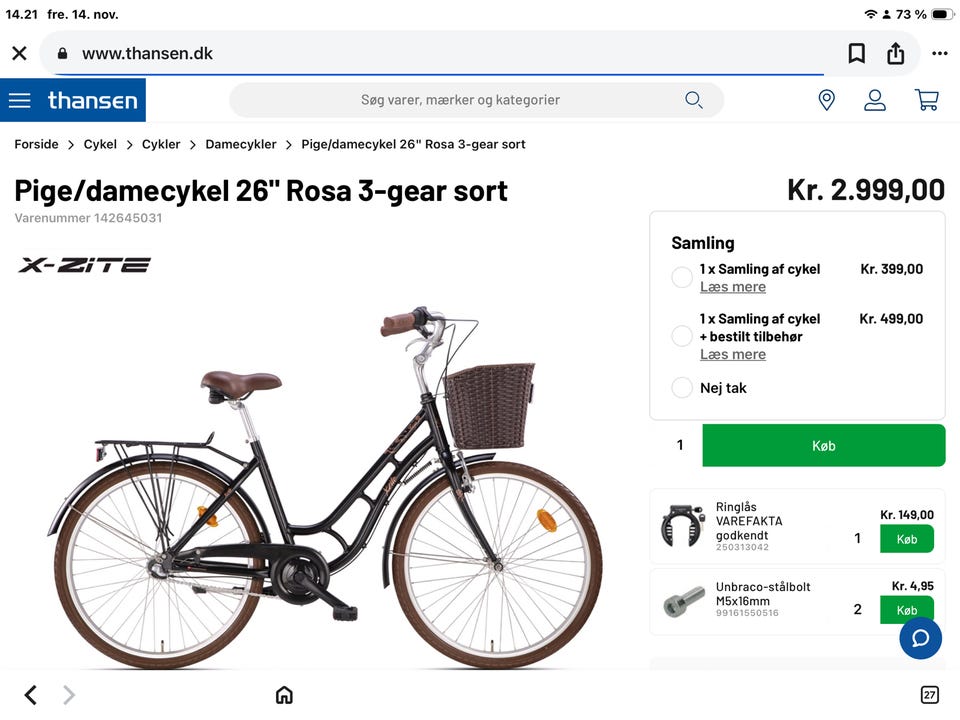Go to Cykler breadcrumb category
Viewport: 960px width, 720px height.
161,144
